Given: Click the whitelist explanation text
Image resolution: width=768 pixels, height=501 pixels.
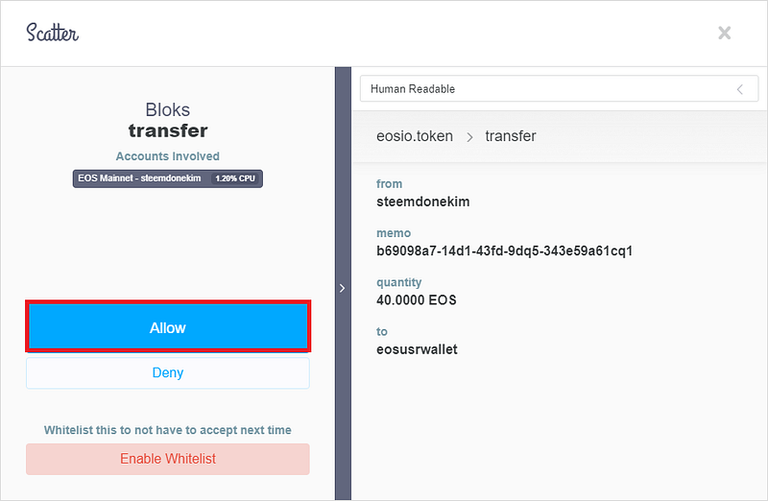Looking at the screenshot, I should (x=167, y=430).
